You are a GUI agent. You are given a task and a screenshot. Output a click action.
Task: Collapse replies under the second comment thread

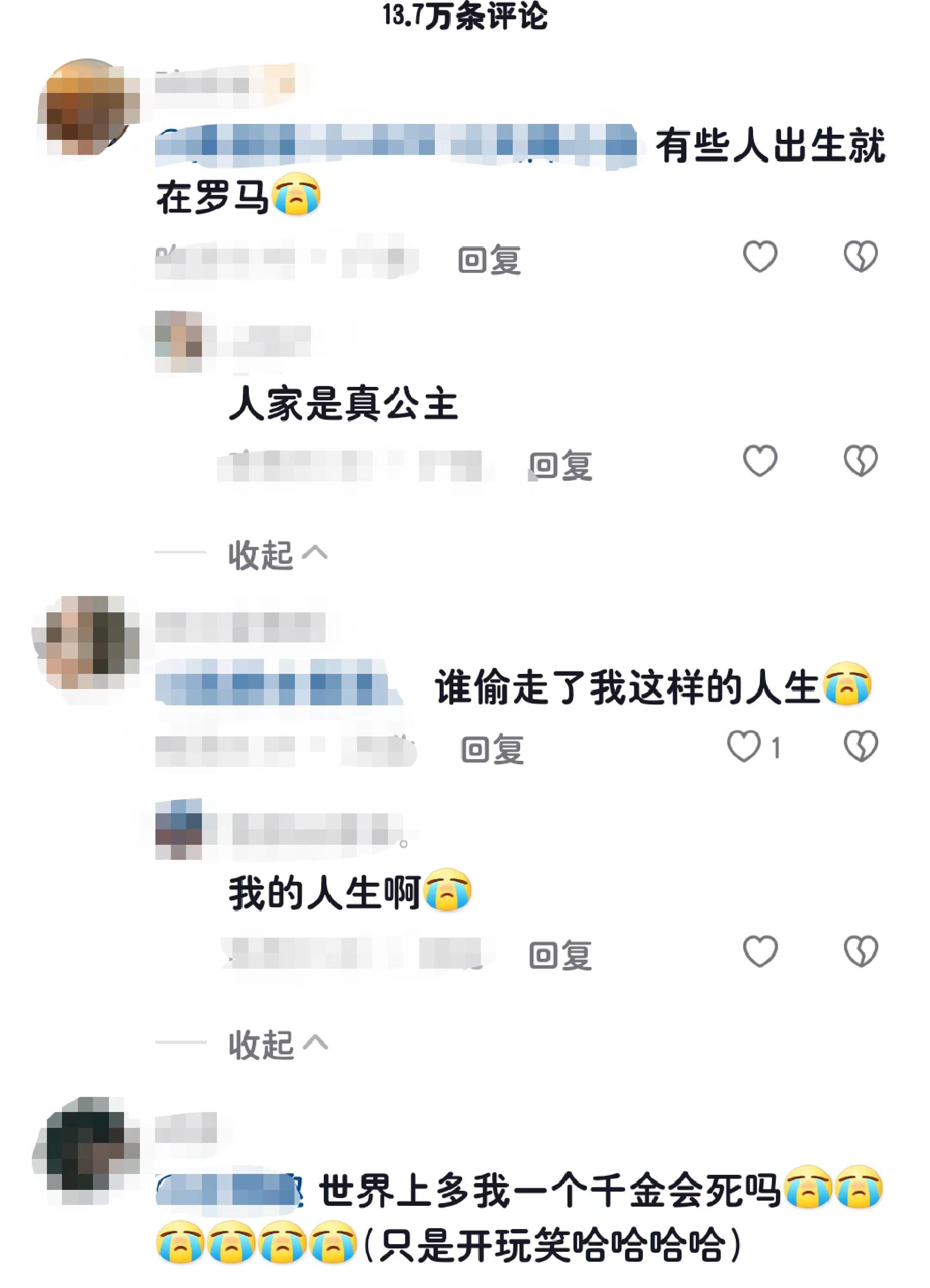coord(278,1044)
